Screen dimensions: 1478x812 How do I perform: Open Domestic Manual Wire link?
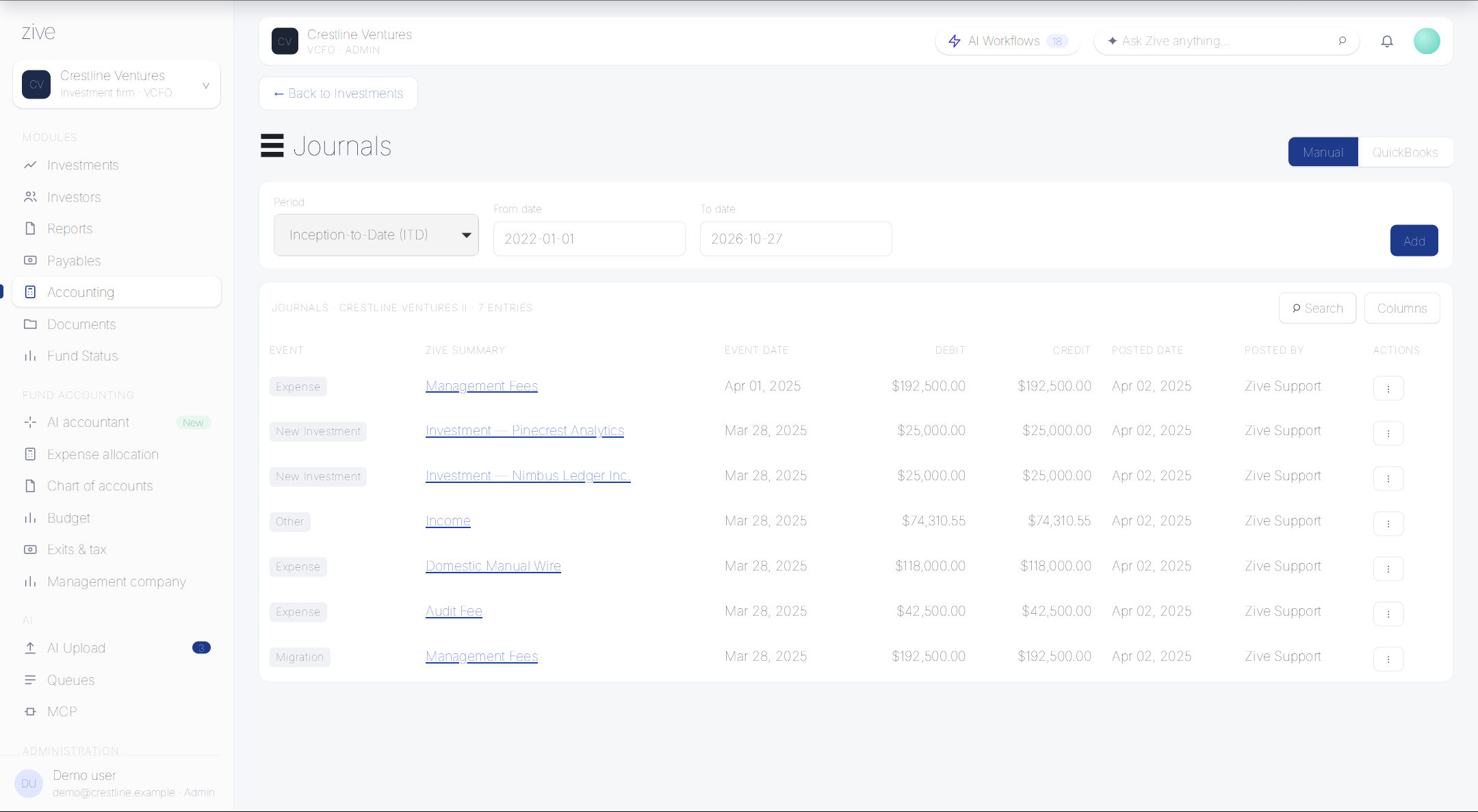pos(493,566)
